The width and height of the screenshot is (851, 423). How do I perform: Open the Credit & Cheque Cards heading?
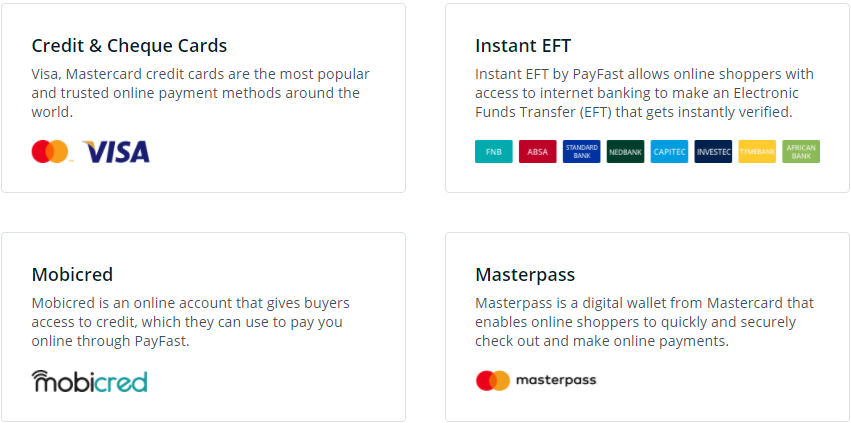[x=129, y=46]
